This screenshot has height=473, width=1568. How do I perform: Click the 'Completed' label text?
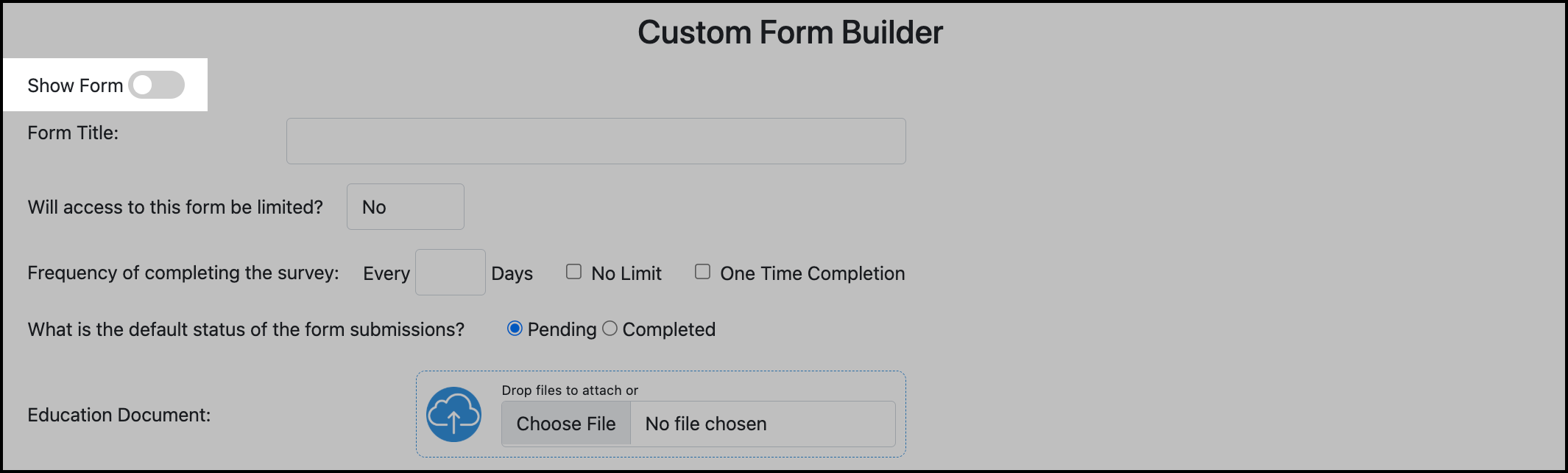[668, 329]
